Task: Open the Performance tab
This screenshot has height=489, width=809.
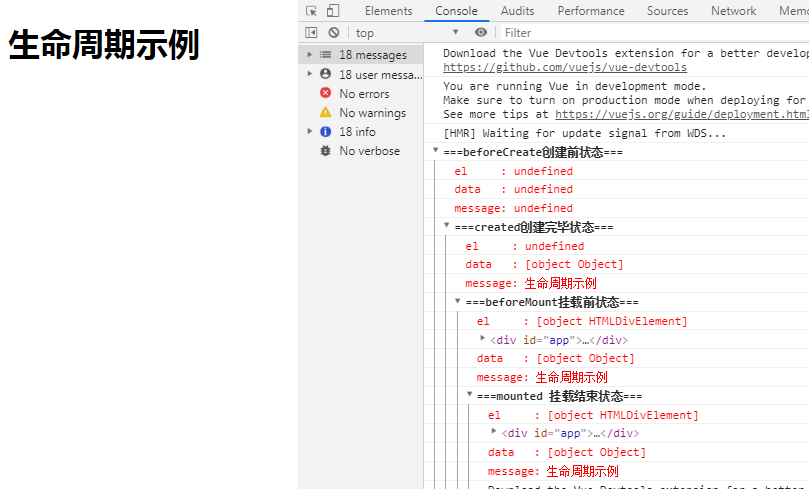Action: 591,11
